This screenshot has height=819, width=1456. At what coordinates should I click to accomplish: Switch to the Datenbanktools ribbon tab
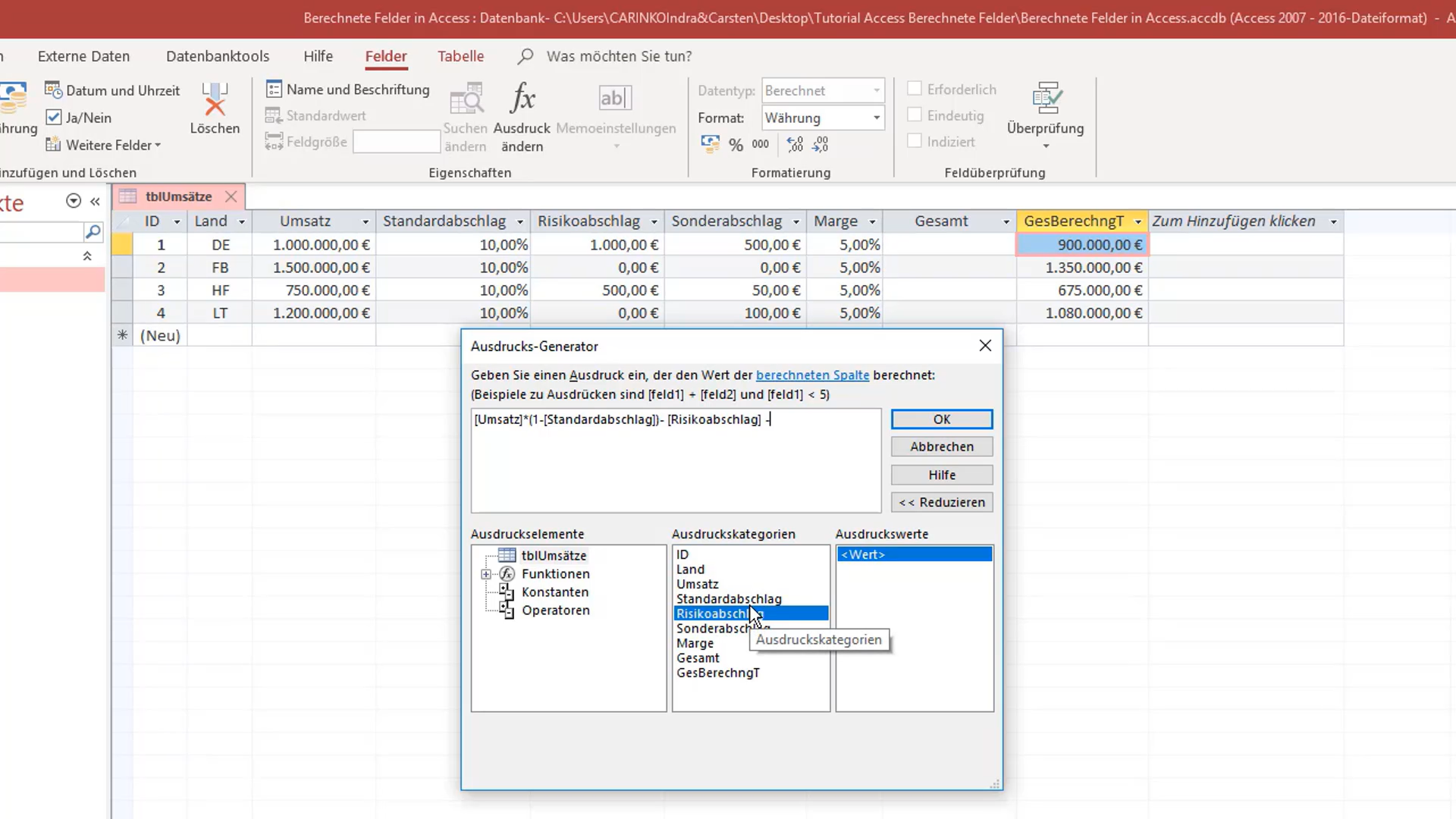tap(218, 56)
